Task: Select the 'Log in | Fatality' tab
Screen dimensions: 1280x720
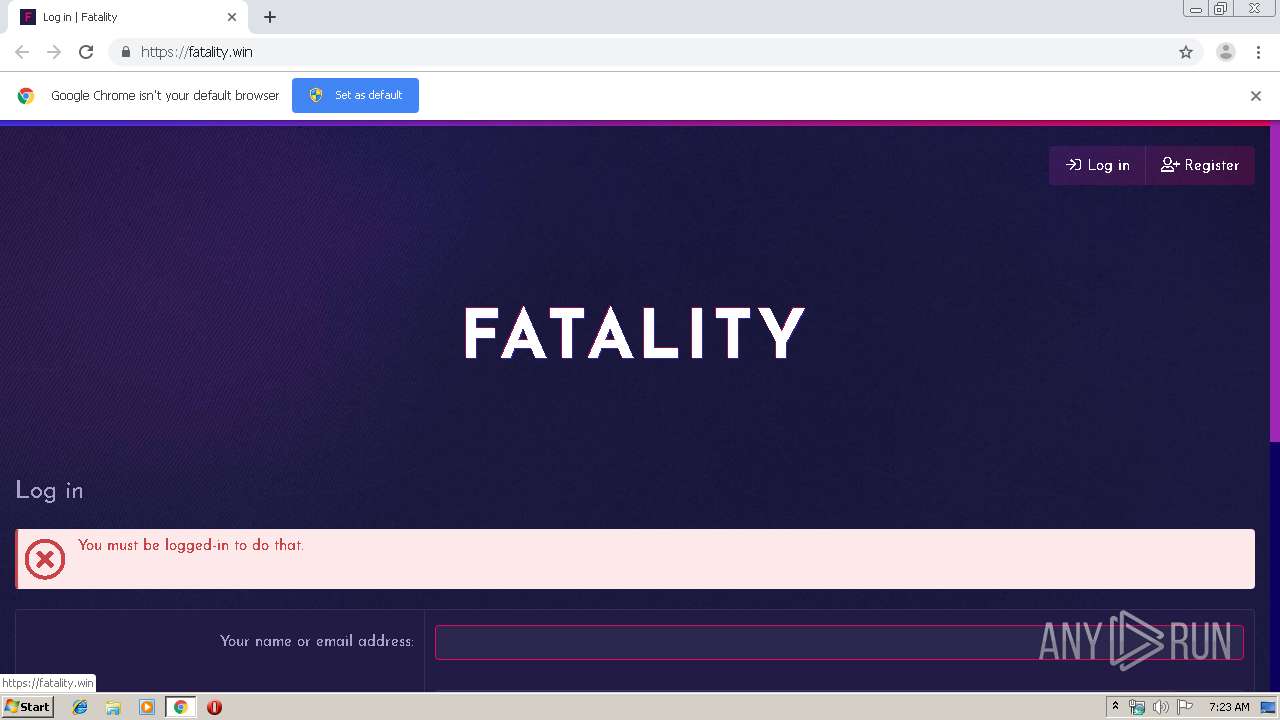Action: pos(128,17)
